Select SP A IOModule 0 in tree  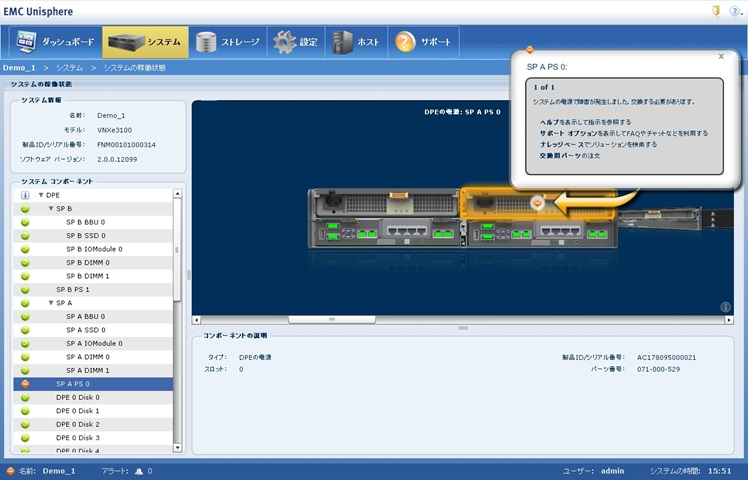[94, 344]
